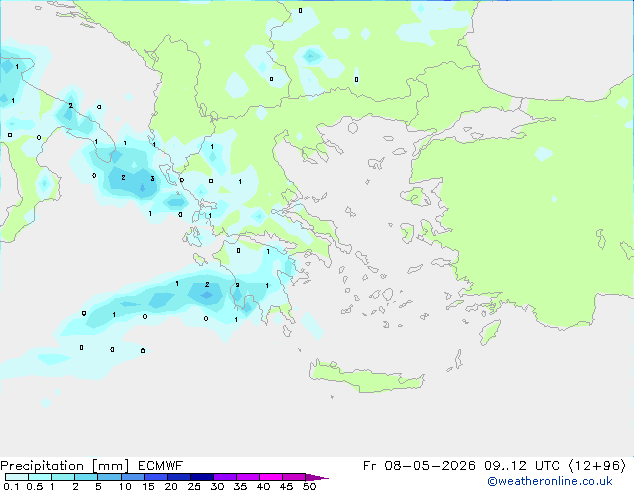The image size is (634, 490).
Task: Click the '50' legend value label
Action: click(309, 486)
